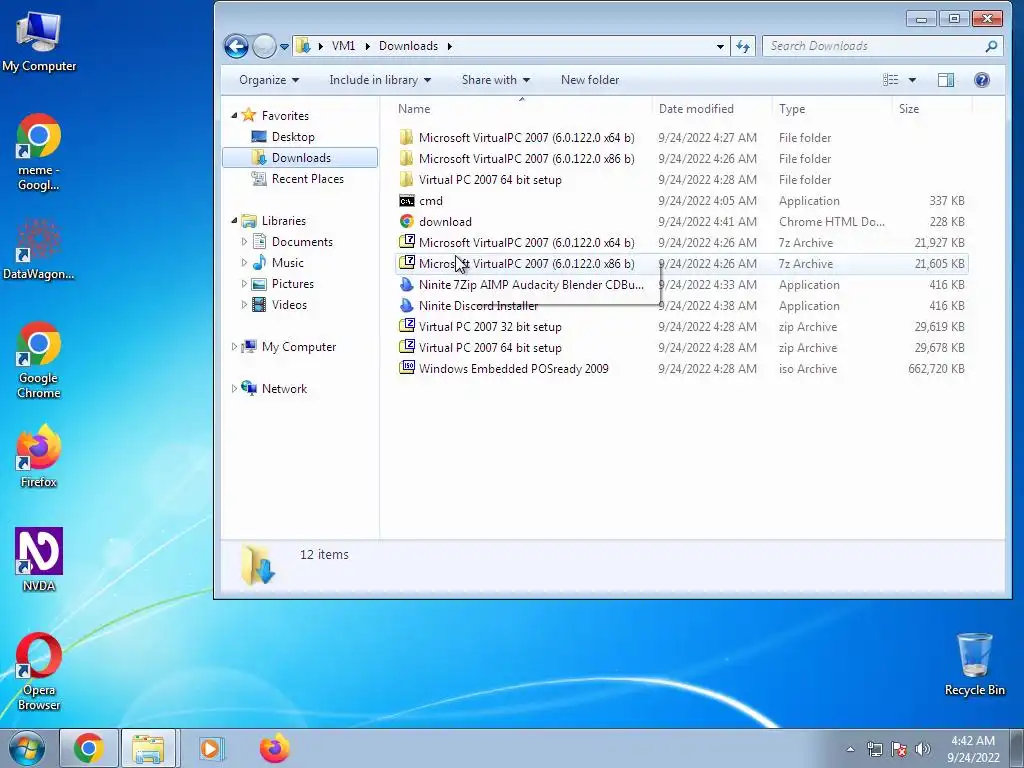Show hidden system tray icons arrow

click(x=850, y=749)
